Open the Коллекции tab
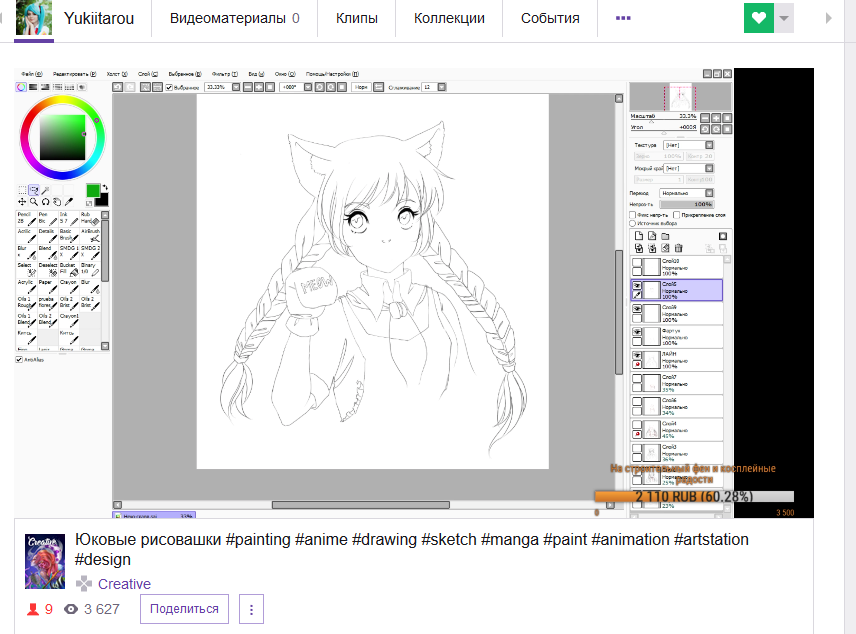 (449, 19)
